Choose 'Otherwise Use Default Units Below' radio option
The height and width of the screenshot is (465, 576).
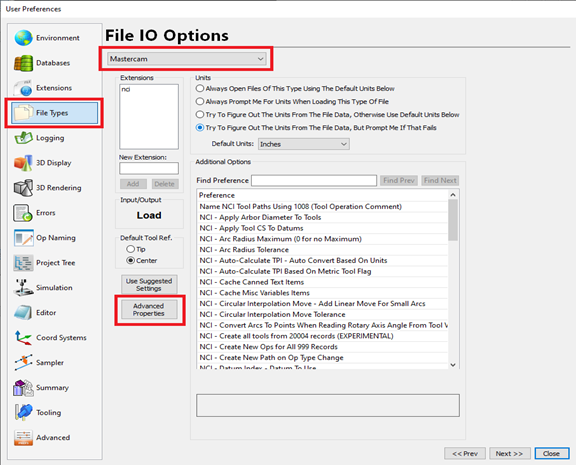(200, 115)
